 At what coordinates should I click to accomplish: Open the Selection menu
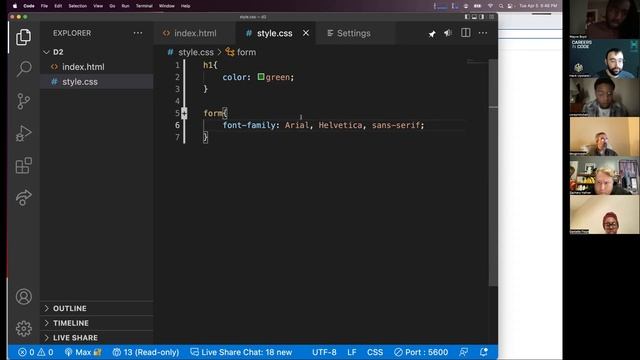[78, 6]
